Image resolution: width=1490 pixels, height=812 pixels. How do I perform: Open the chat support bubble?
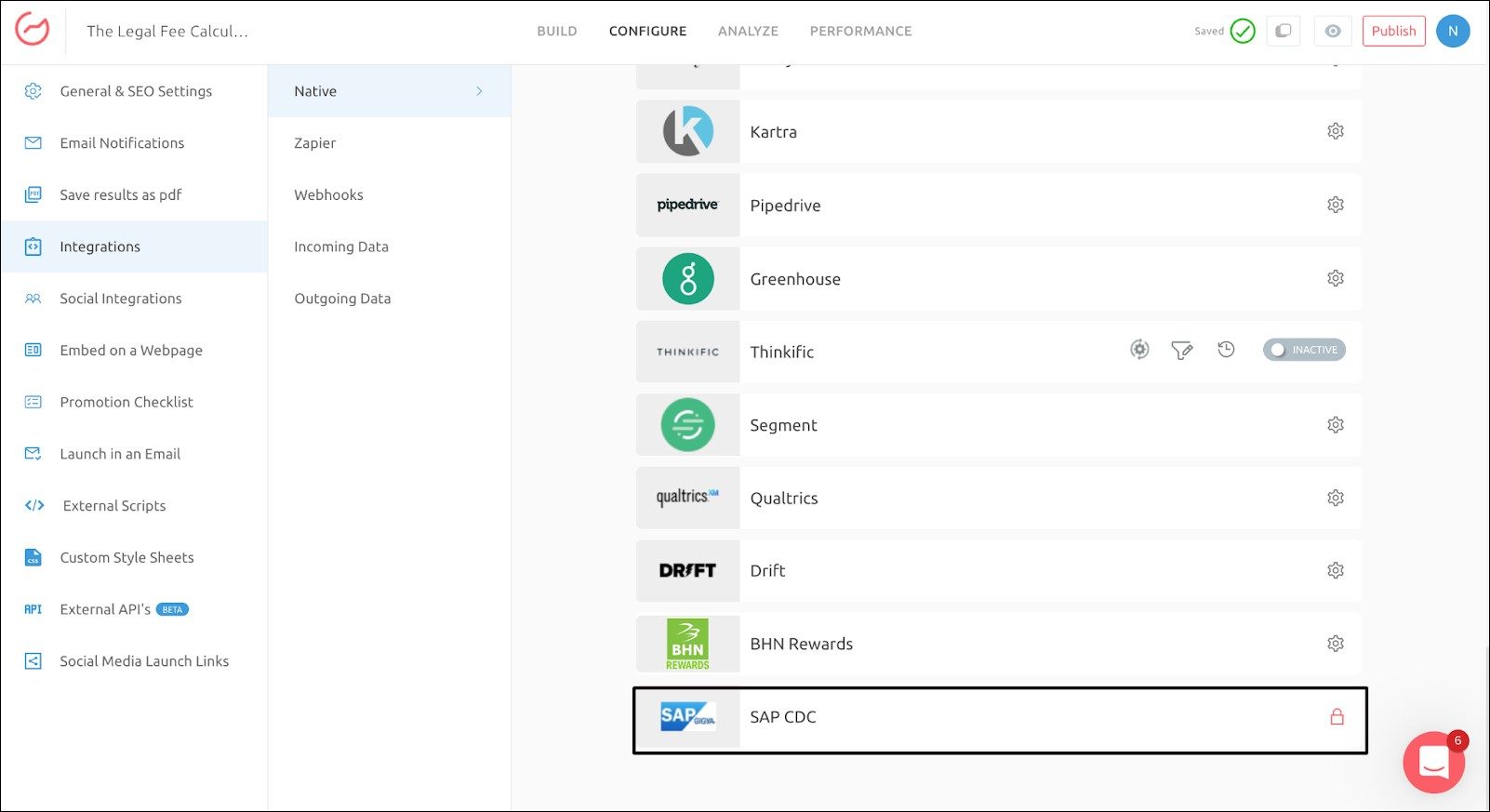(x=1433, y=763)
